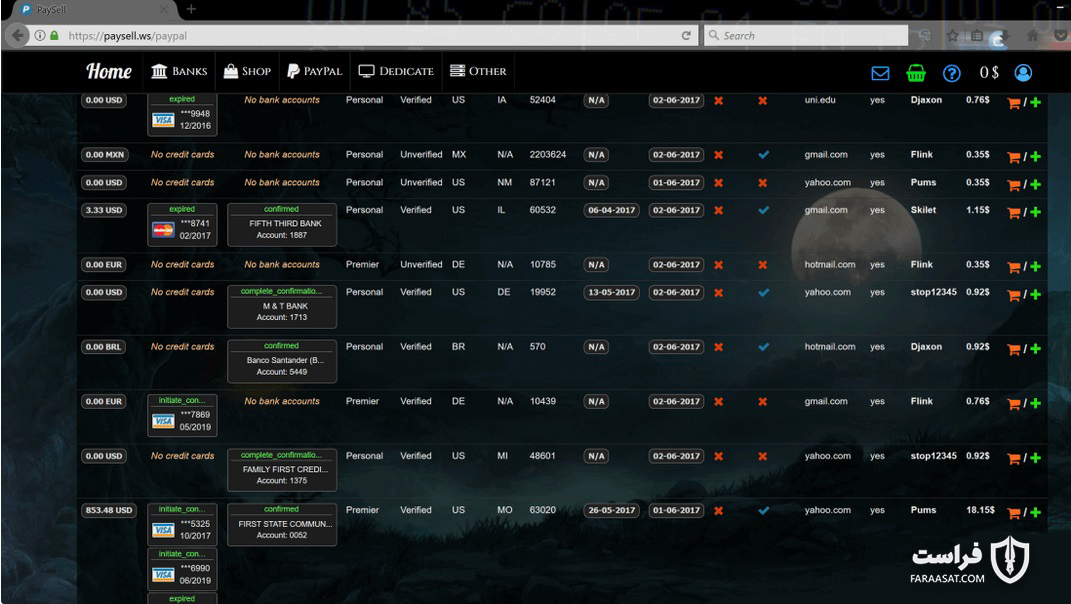Click cart icon in zip 19952 row
This screenshot has height=604, width=1071.
click(x=1014, y=295)
